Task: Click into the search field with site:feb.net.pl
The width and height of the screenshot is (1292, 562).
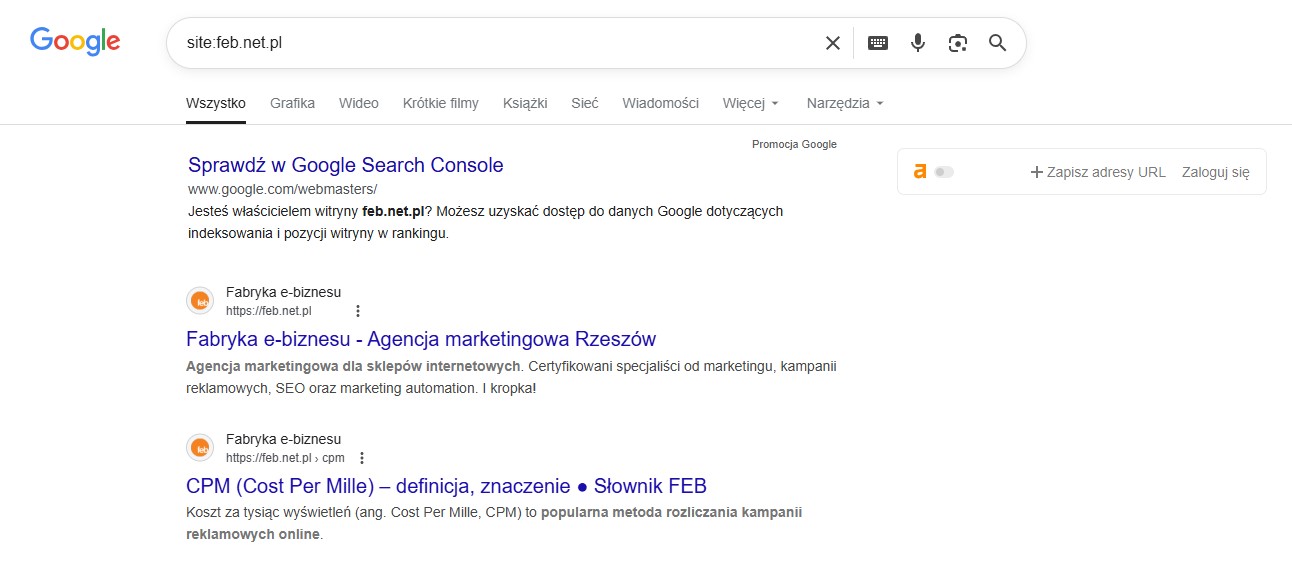Action: click(490, 43)
